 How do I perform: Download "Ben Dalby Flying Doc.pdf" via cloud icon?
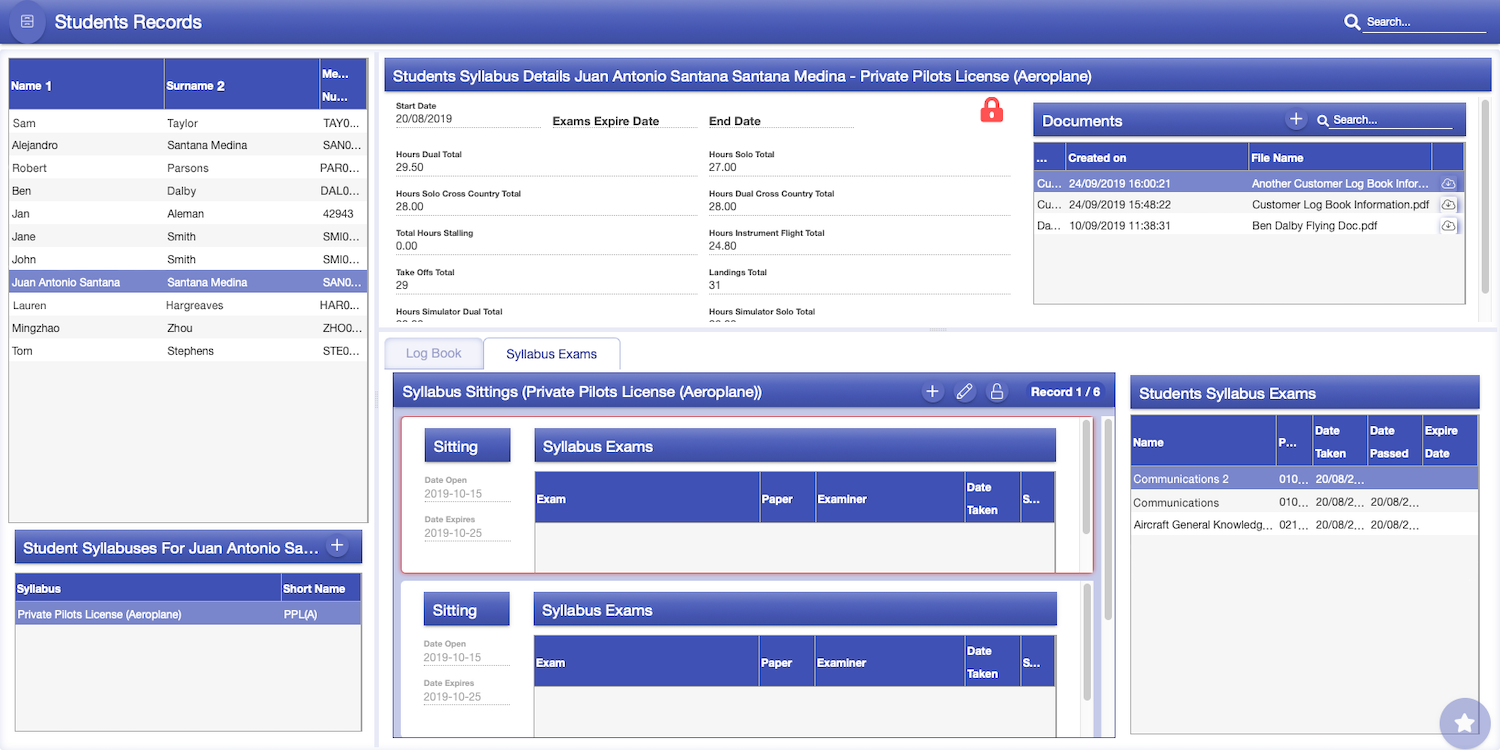[1449, 225]
